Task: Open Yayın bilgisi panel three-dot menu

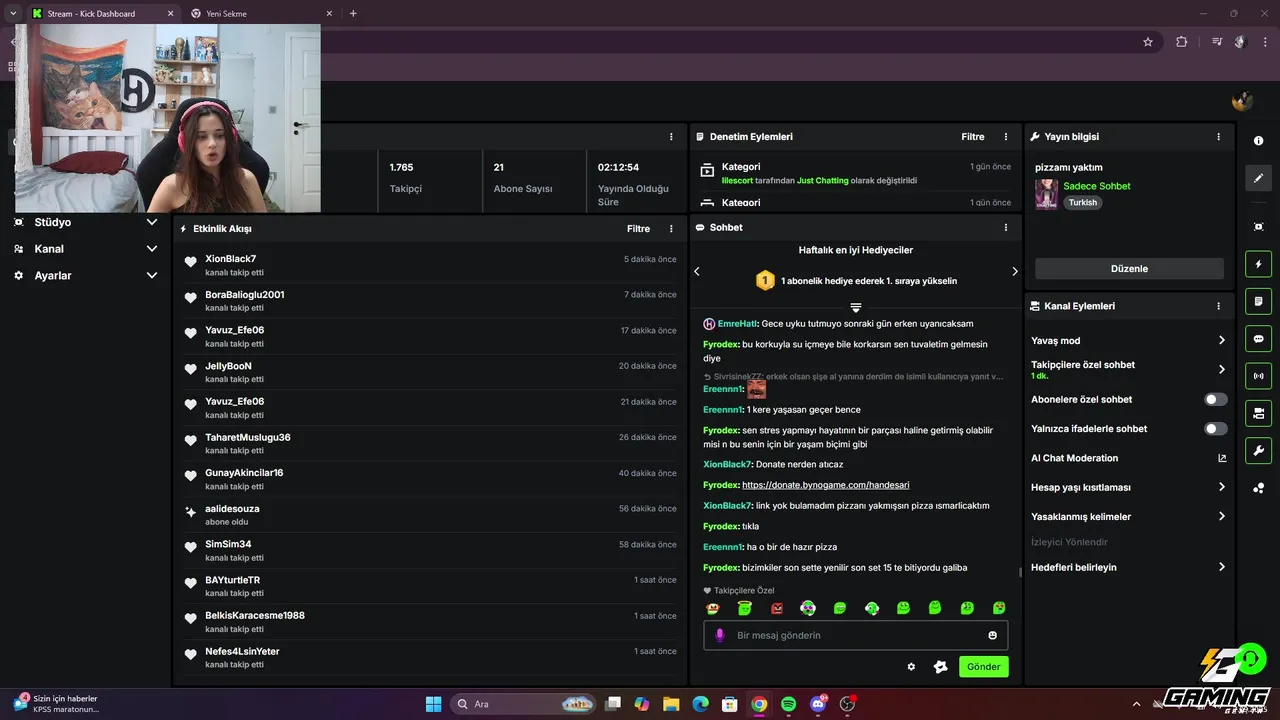Action: [1218, 137]
